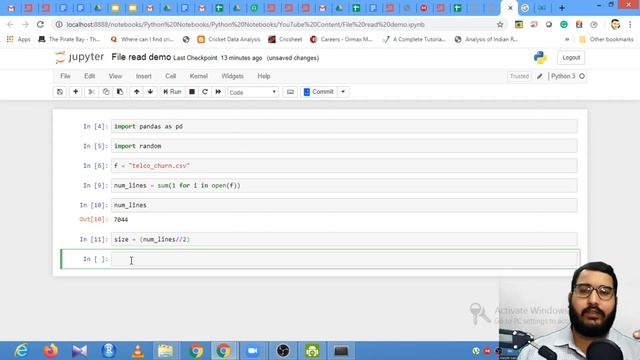Expand hidden bookmarks chevron
Viewport: 640px width, 360px height.
[567, 39]
